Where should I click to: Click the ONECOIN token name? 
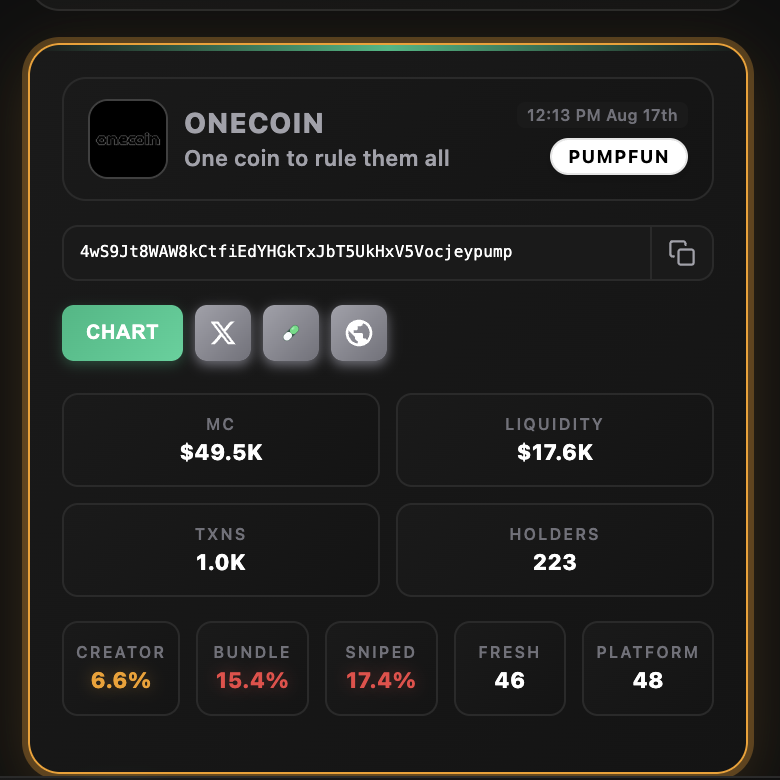[254, 123]
